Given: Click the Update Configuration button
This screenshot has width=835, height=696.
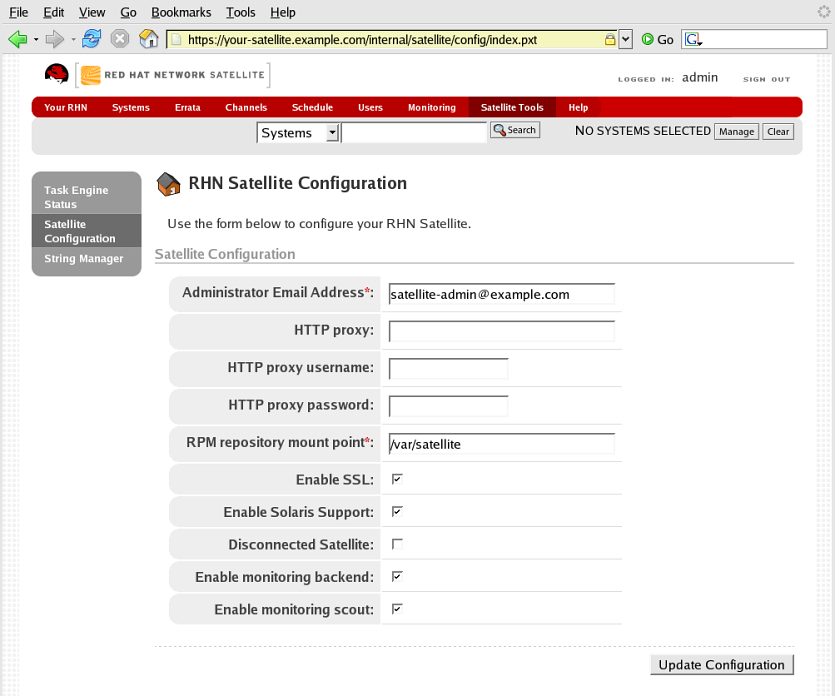Looking at the screenshot, I should pyautogui.click(x=722, y=665).
